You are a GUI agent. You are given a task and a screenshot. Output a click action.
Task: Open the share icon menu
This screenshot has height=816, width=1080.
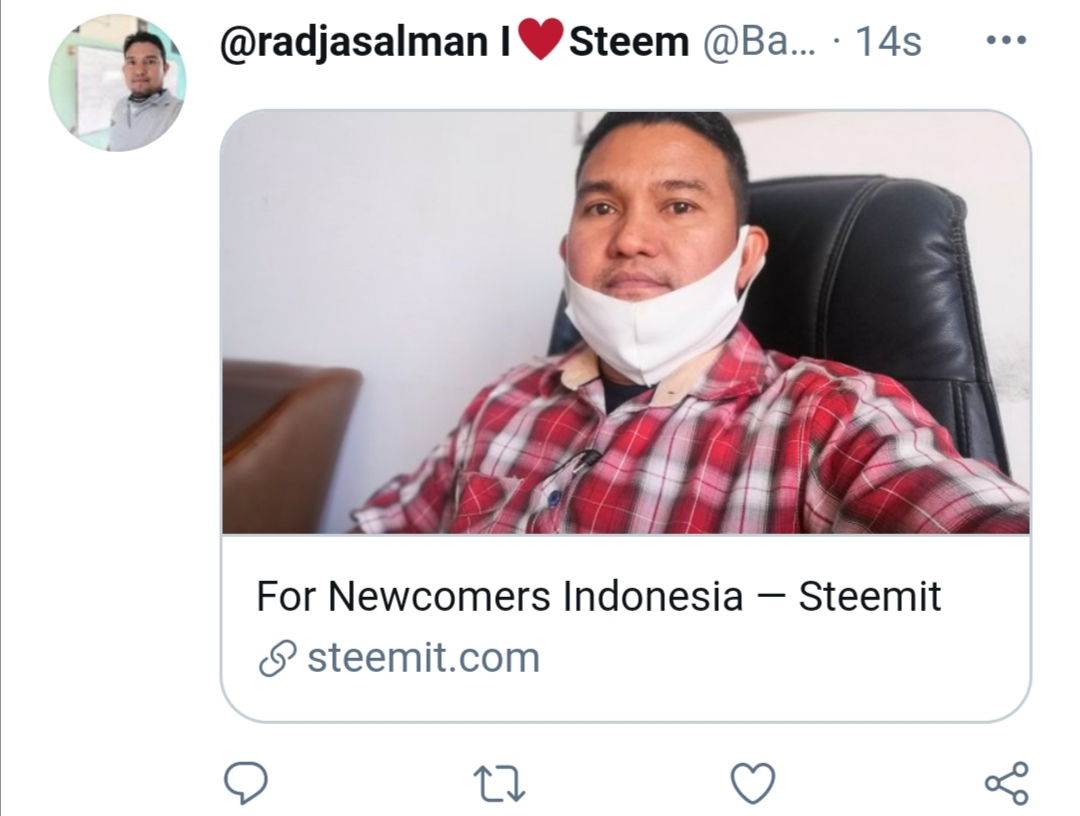pyautogui.click(x=1006, y=784)
